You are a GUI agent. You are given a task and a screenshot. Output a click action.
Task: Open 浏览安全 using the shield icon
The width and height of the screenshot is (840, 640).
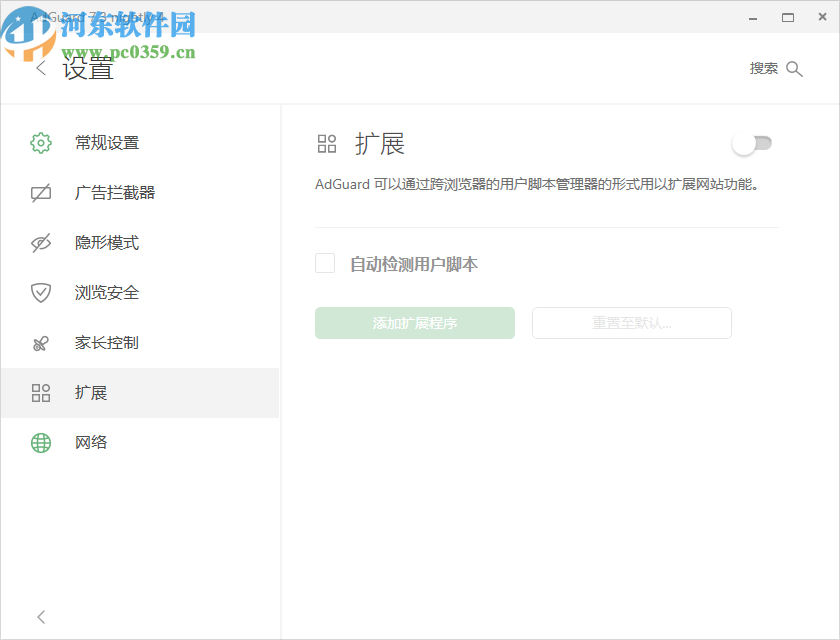pyautogui.click(x=40, y=292)
